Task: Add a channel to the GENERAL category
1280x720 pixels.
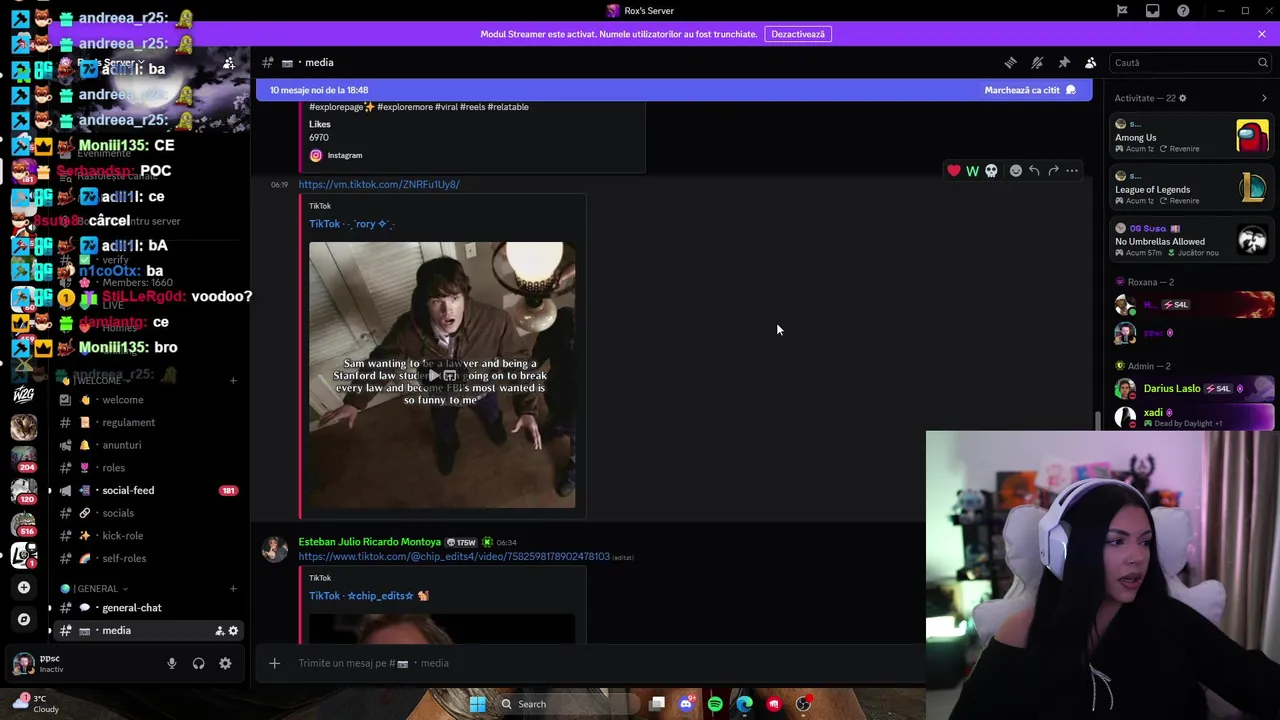Action: [x=233, y=589]
